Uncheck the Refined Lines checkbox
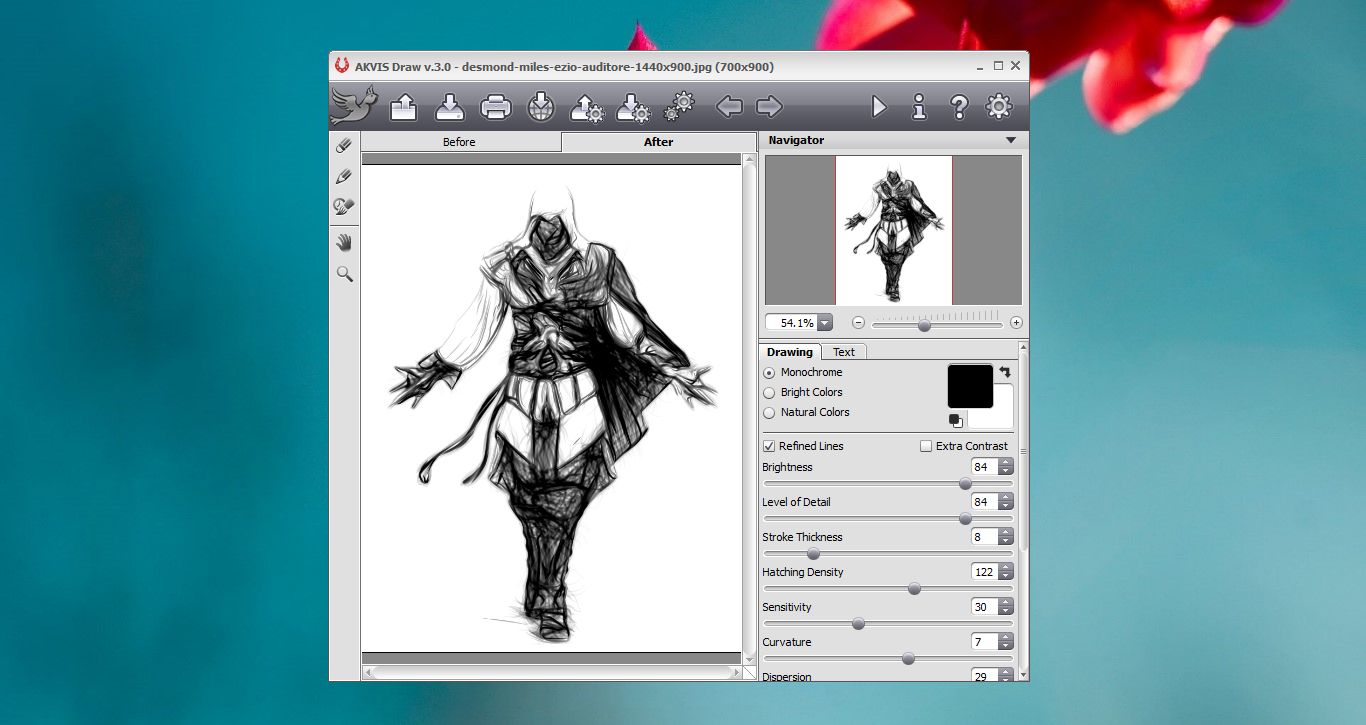Viewport: 1366px width, 725px height. (769, 446)
